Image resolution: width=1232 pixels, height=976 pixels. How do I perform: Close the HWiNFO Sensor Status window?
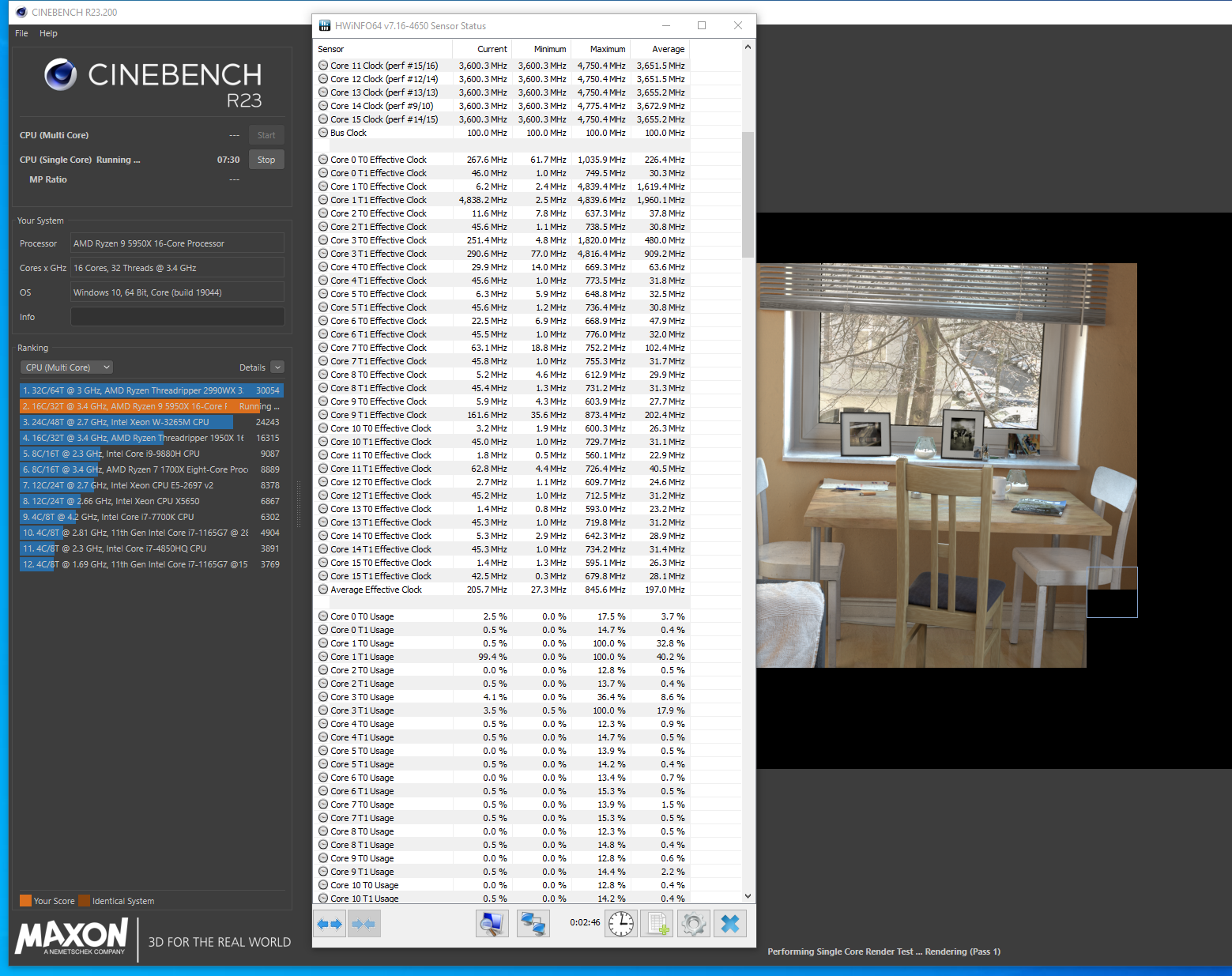point(737,25)
